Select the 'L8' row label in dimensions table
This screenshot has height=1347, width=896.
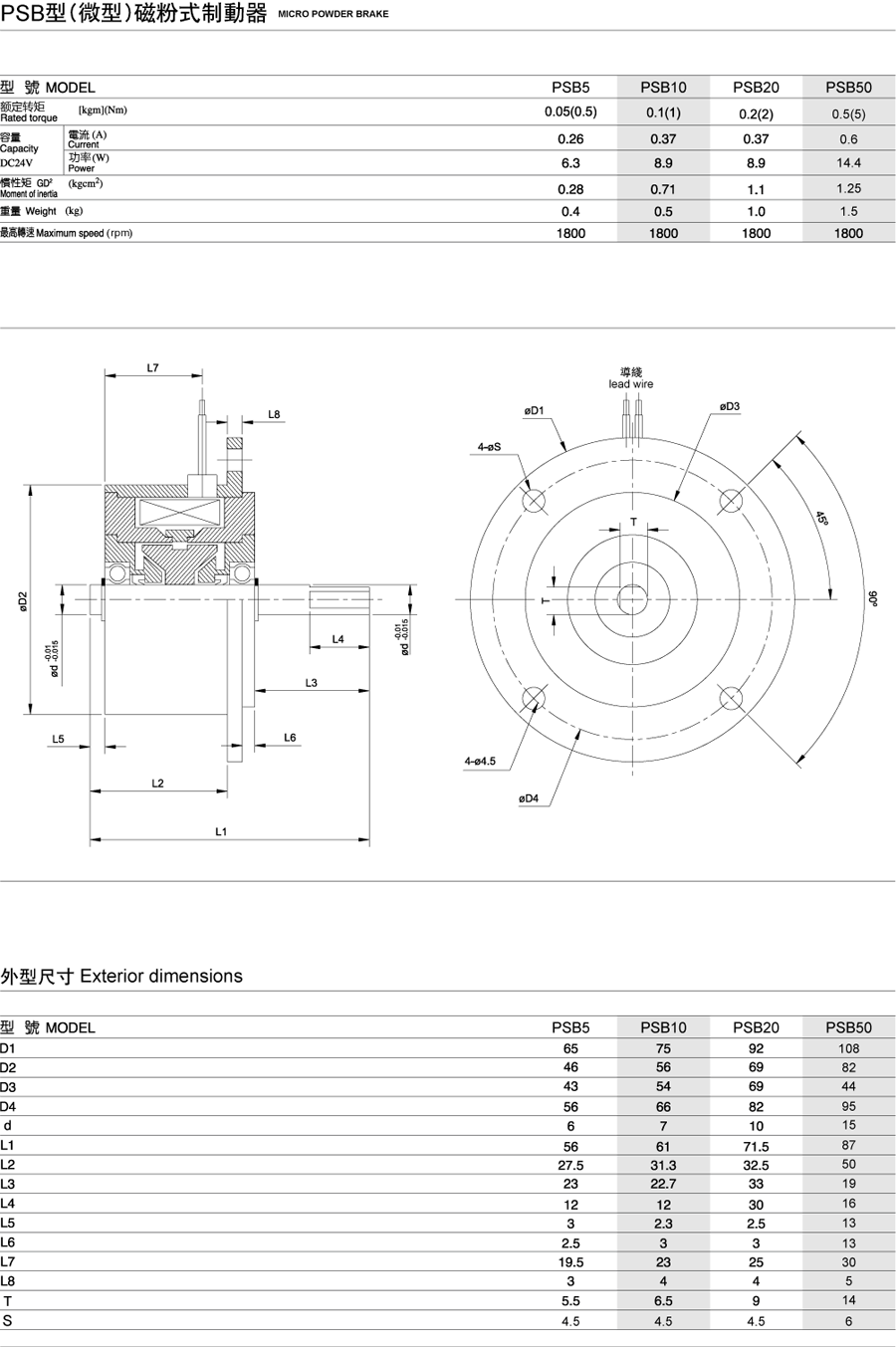tap(8, 1280)
